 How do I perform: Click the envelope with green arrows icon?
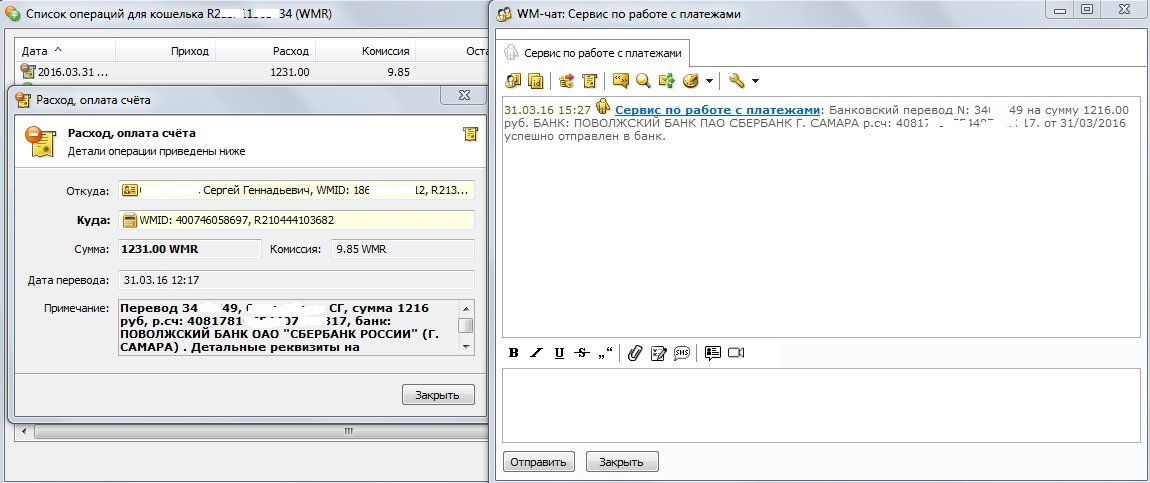pyautogui.click(x=666, y=81)
